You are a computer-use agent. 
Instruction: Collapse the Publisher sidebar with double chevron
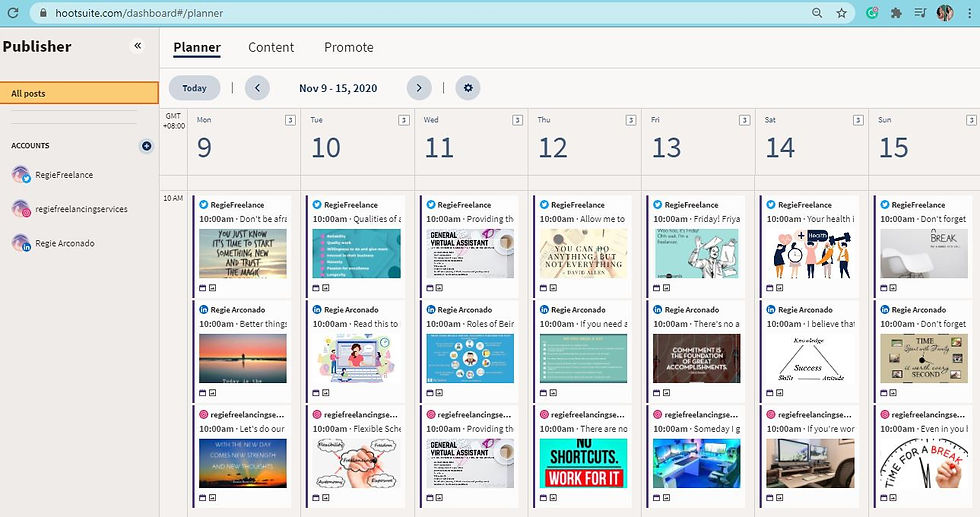pos(138,46)
